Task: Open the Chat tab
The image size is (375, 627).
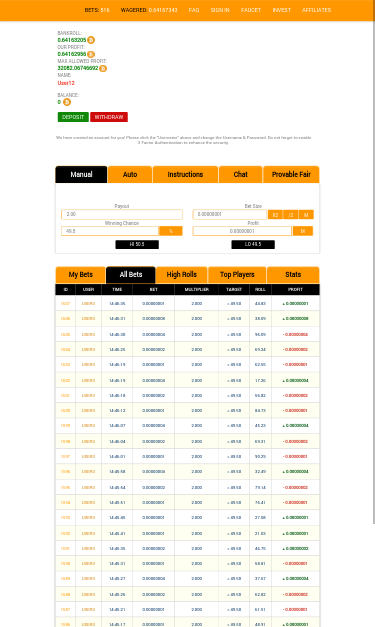Action: coord(240,174)
